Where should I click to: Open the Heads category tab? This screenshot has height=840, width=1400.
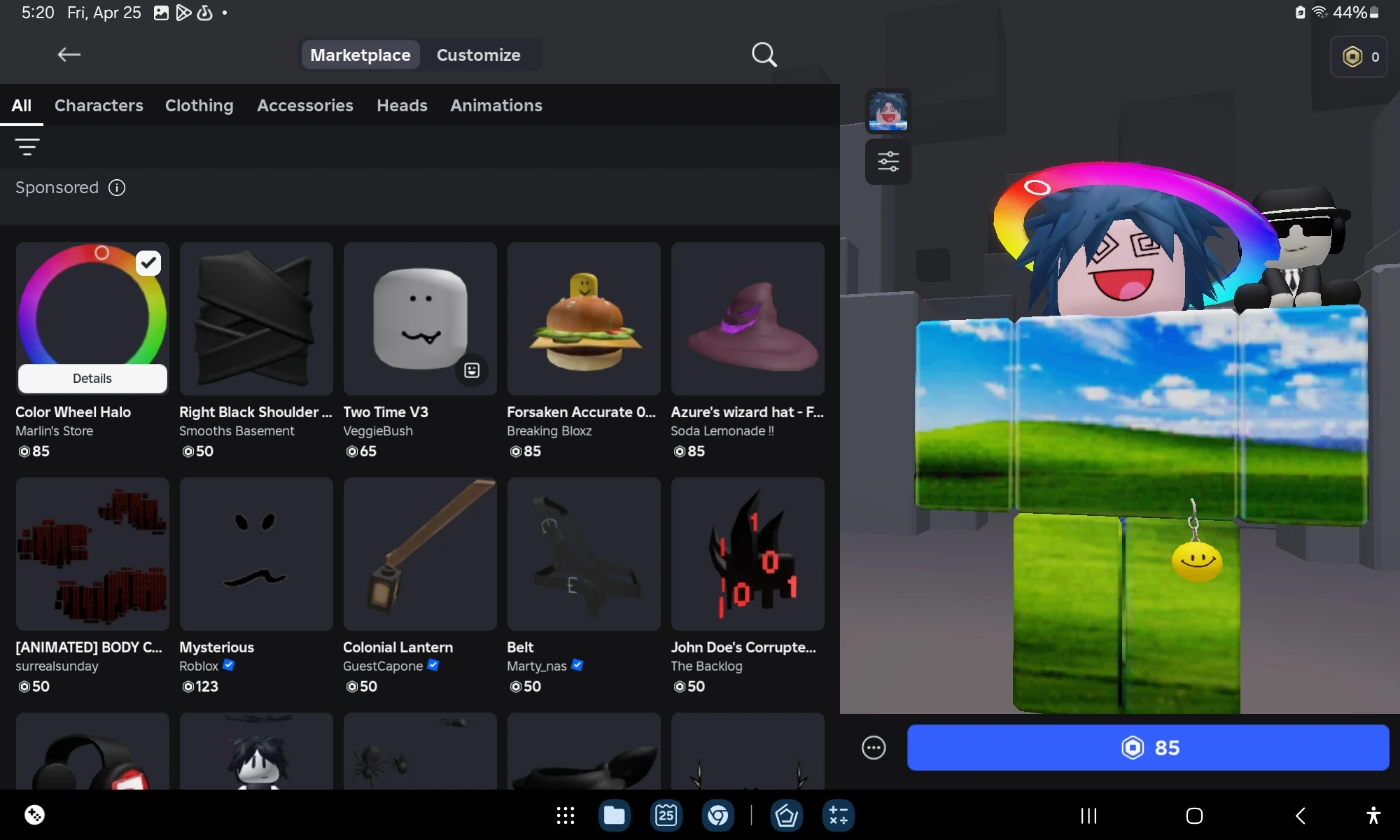coord(402,105)
